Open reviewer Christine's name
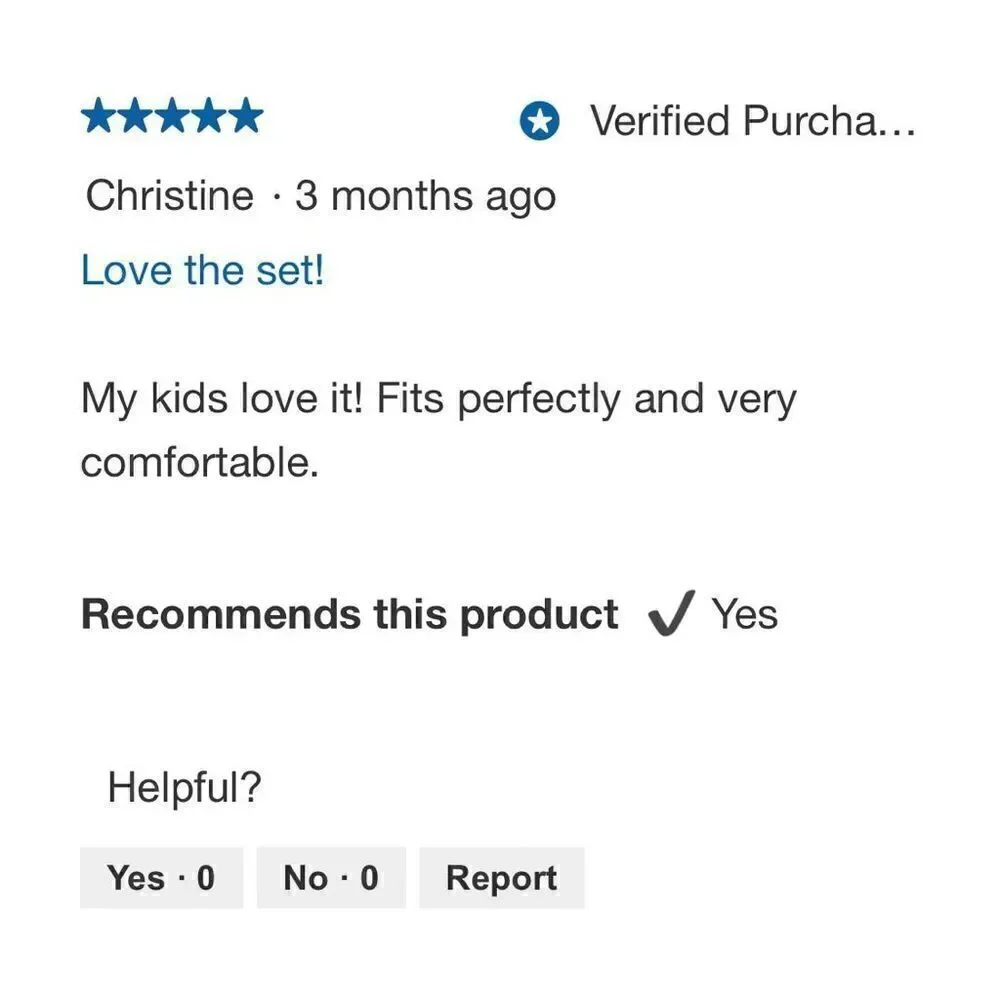This screenshot has width=1000, height=1000. point(170,195)
